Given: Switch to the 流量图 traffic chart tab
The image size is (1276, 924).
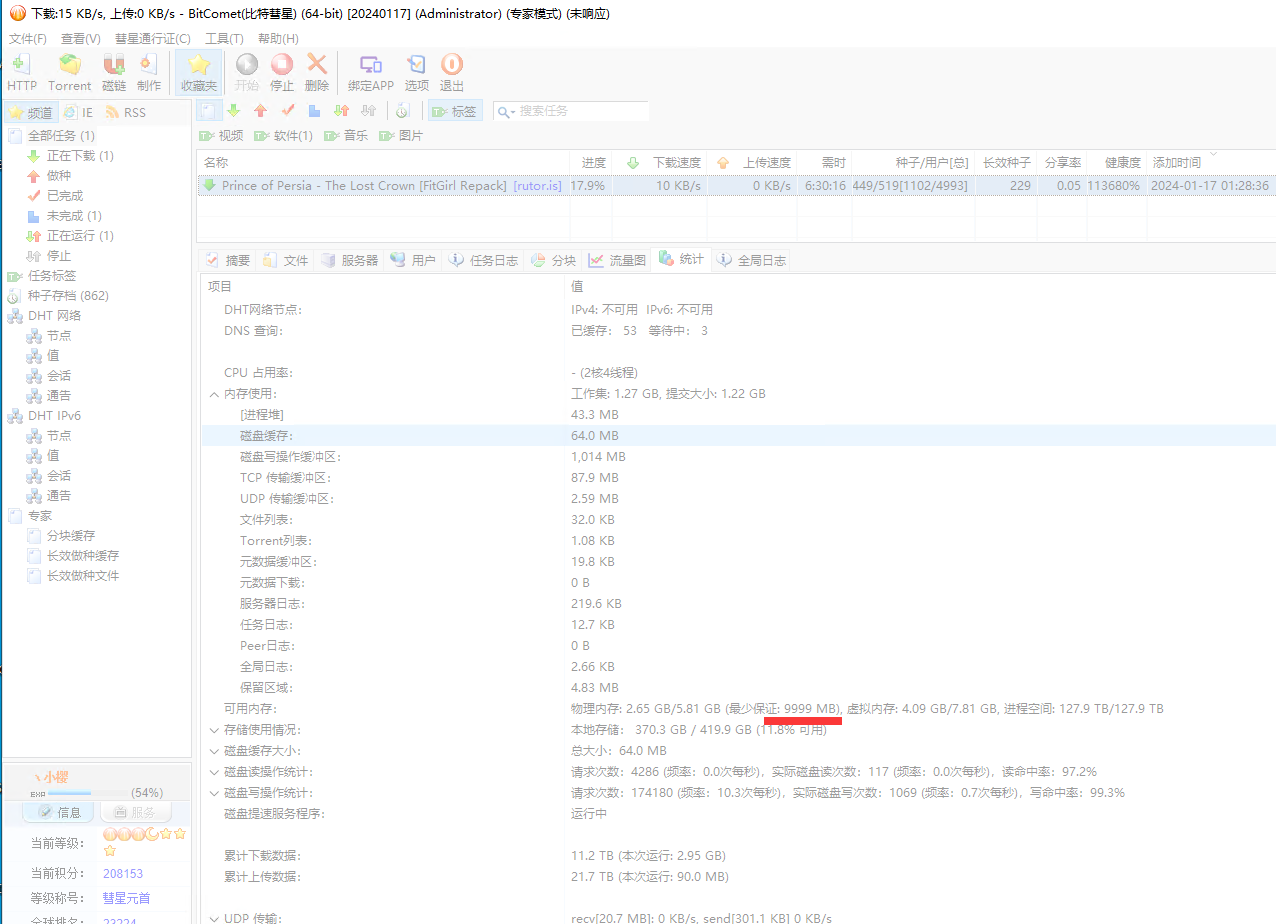Looking at the screenshot, I should click(x=617, y=260).
